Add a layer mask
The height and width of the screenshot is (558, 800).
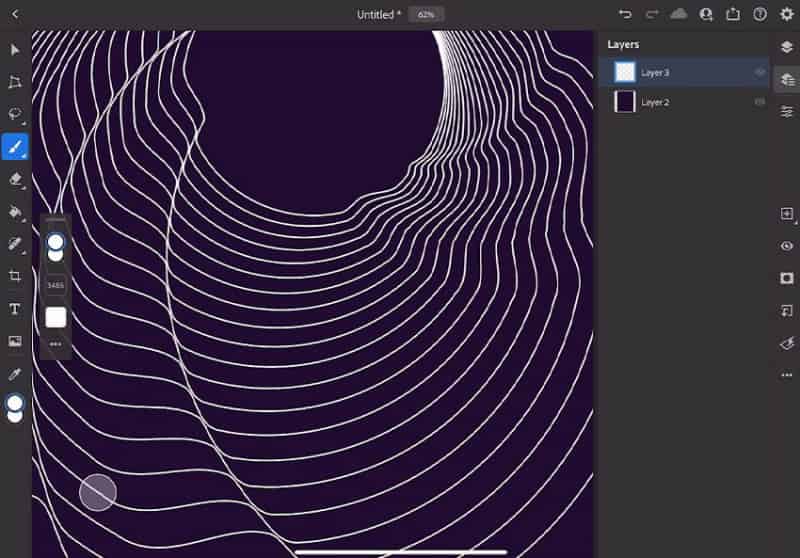(x=787, y=278)
